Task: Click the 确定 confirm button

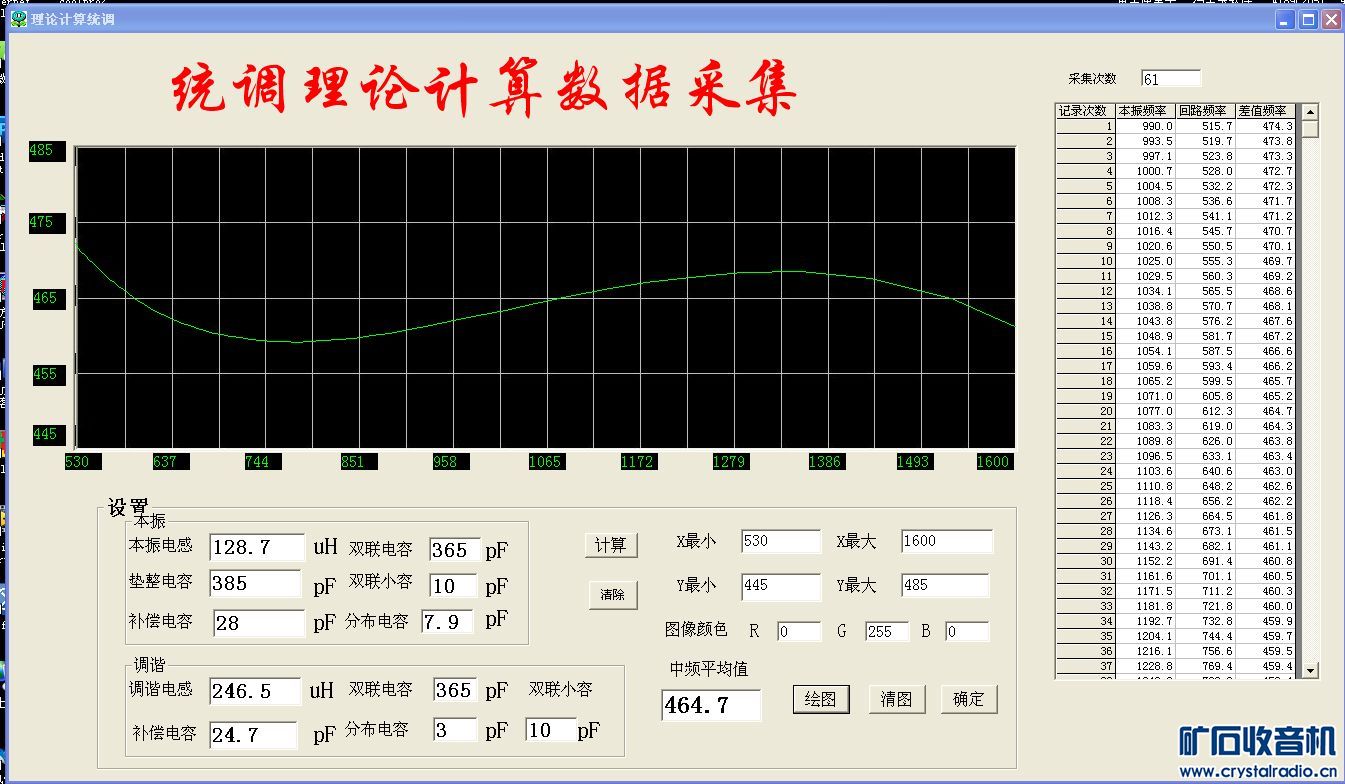Action: [x=968, y=699]
